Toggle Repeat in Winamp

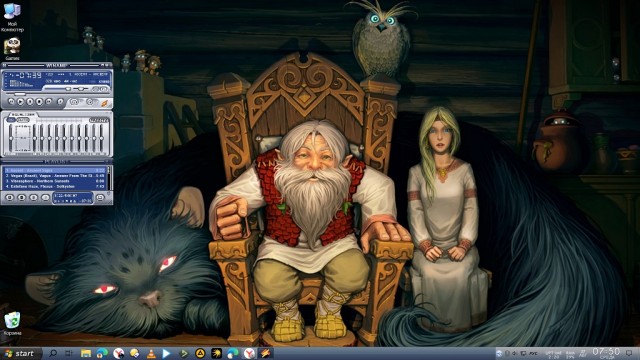pos(90,102)
